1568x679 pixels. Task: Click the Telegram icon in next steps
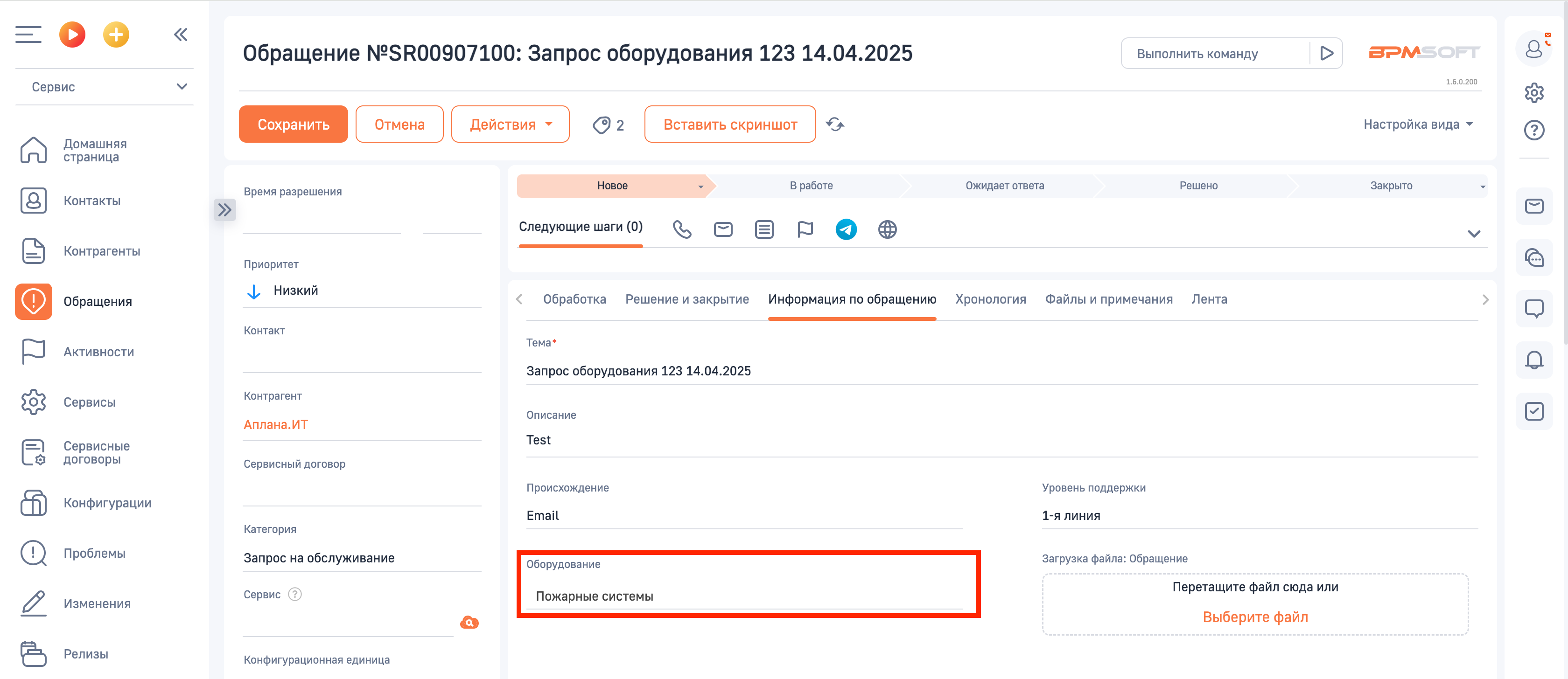click(846, 229)
